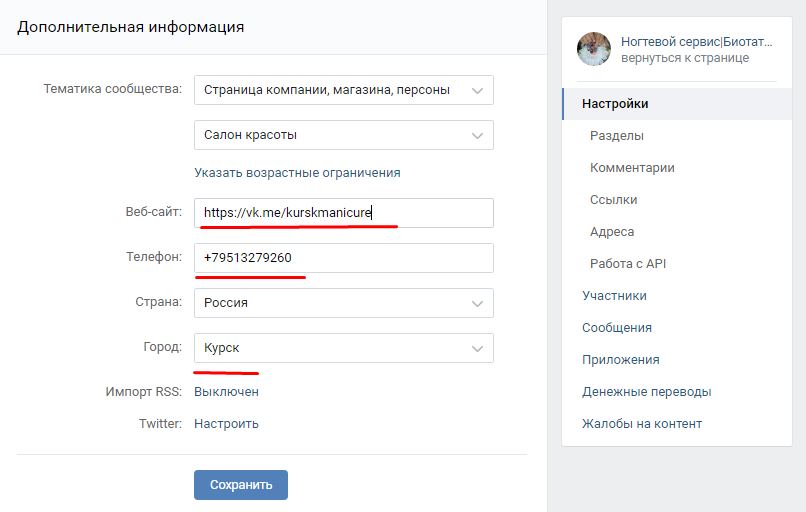Open the Страна country dropdown
The height and width of the screenshot is (512, 806).
point(343,303)
